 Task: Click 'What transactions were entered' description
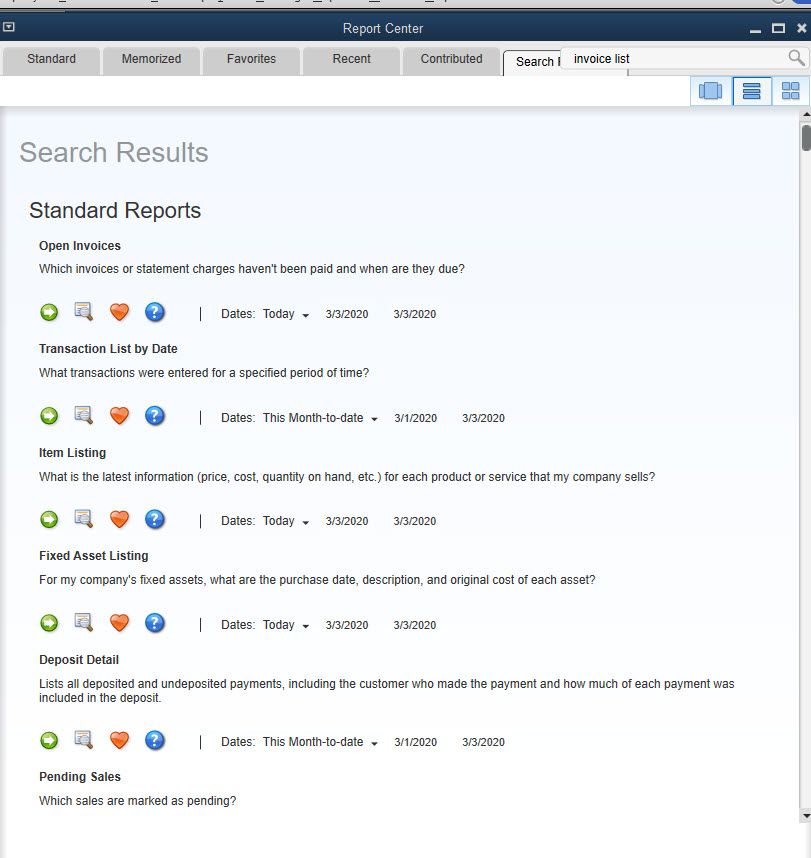click(204, 373)
